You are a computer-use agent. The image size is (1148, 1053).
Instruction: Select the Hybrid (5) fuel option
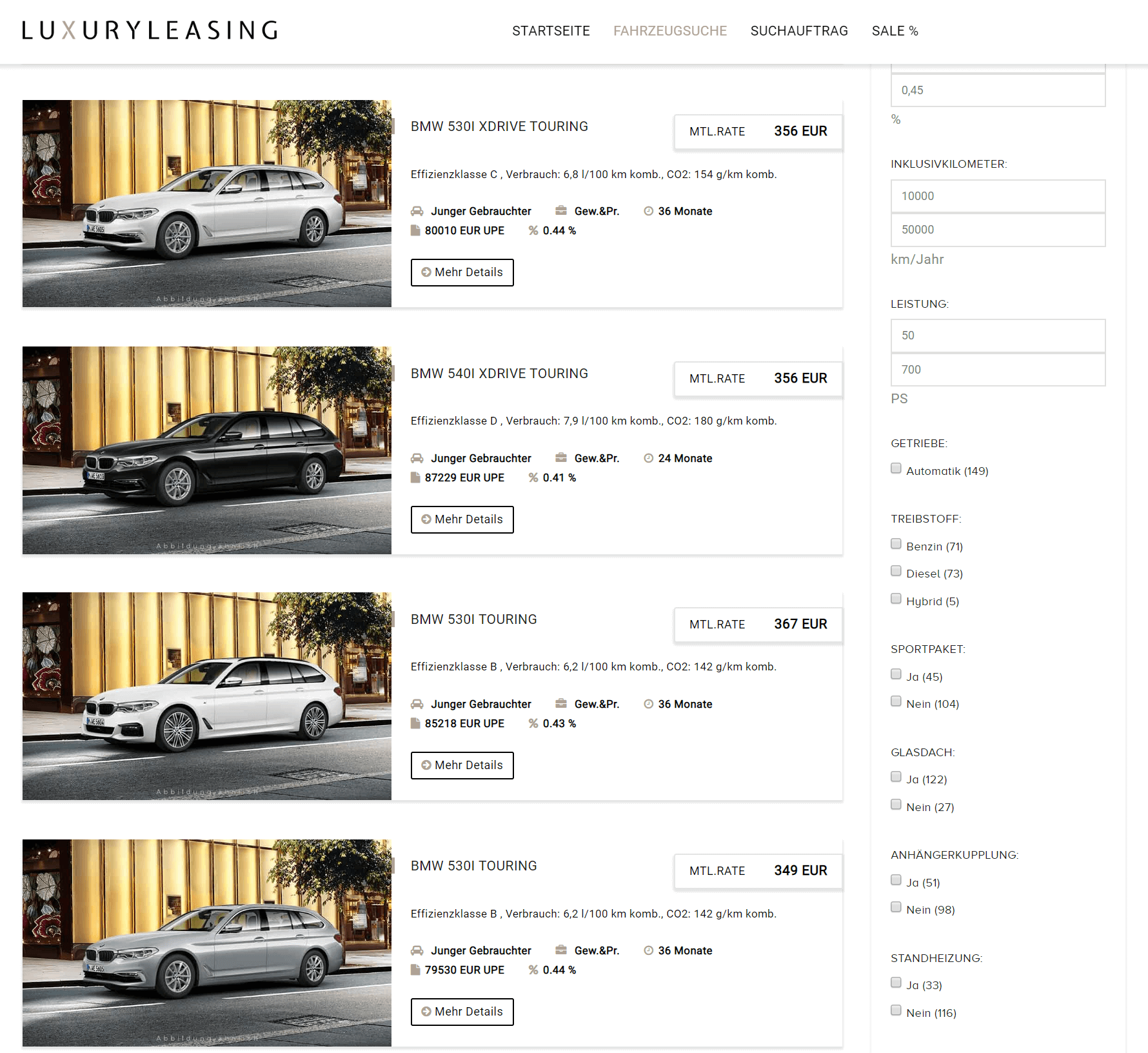point(896,599)
